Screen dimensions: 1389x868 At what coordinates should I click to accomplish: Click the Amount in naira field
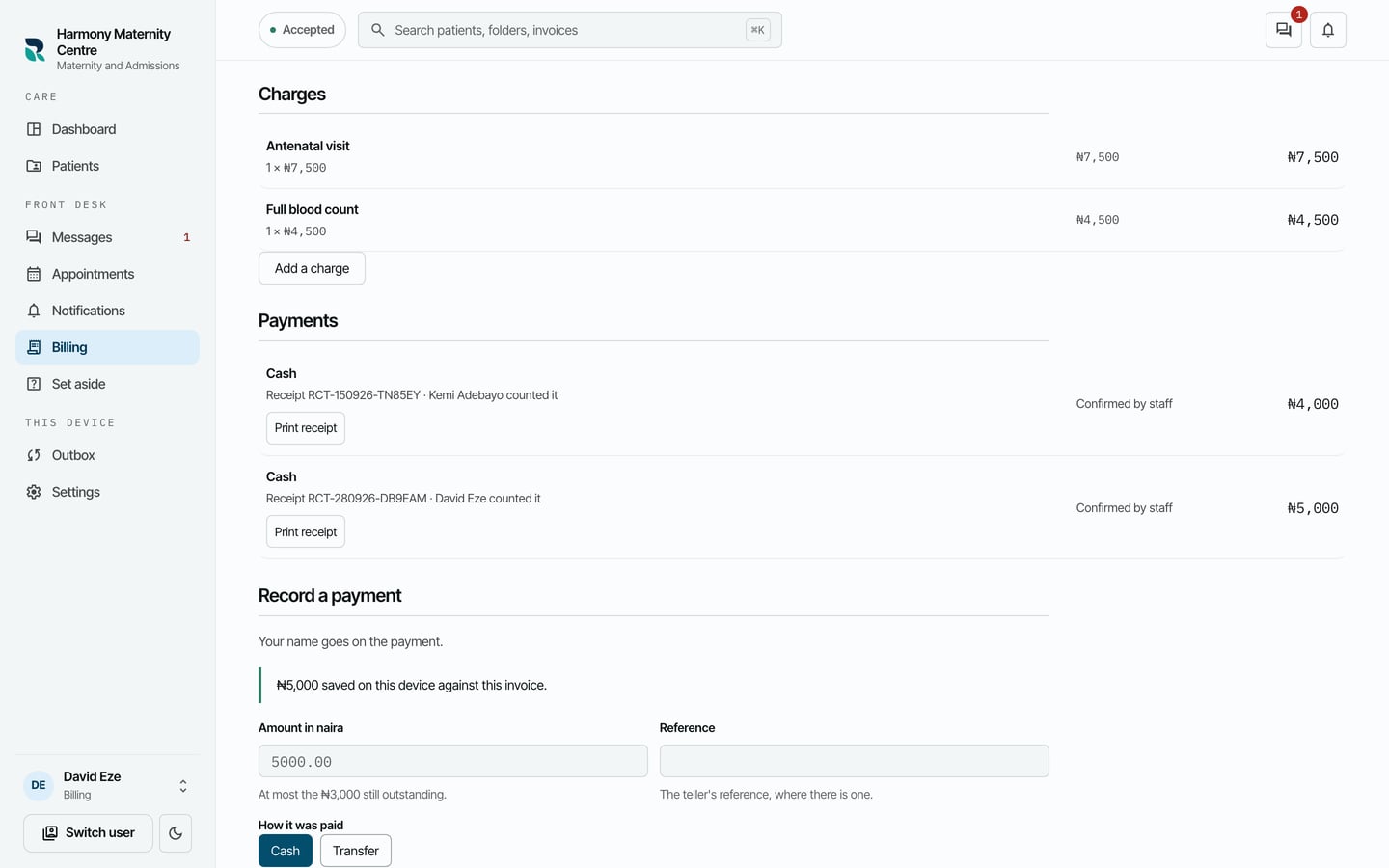coord(453,761)
